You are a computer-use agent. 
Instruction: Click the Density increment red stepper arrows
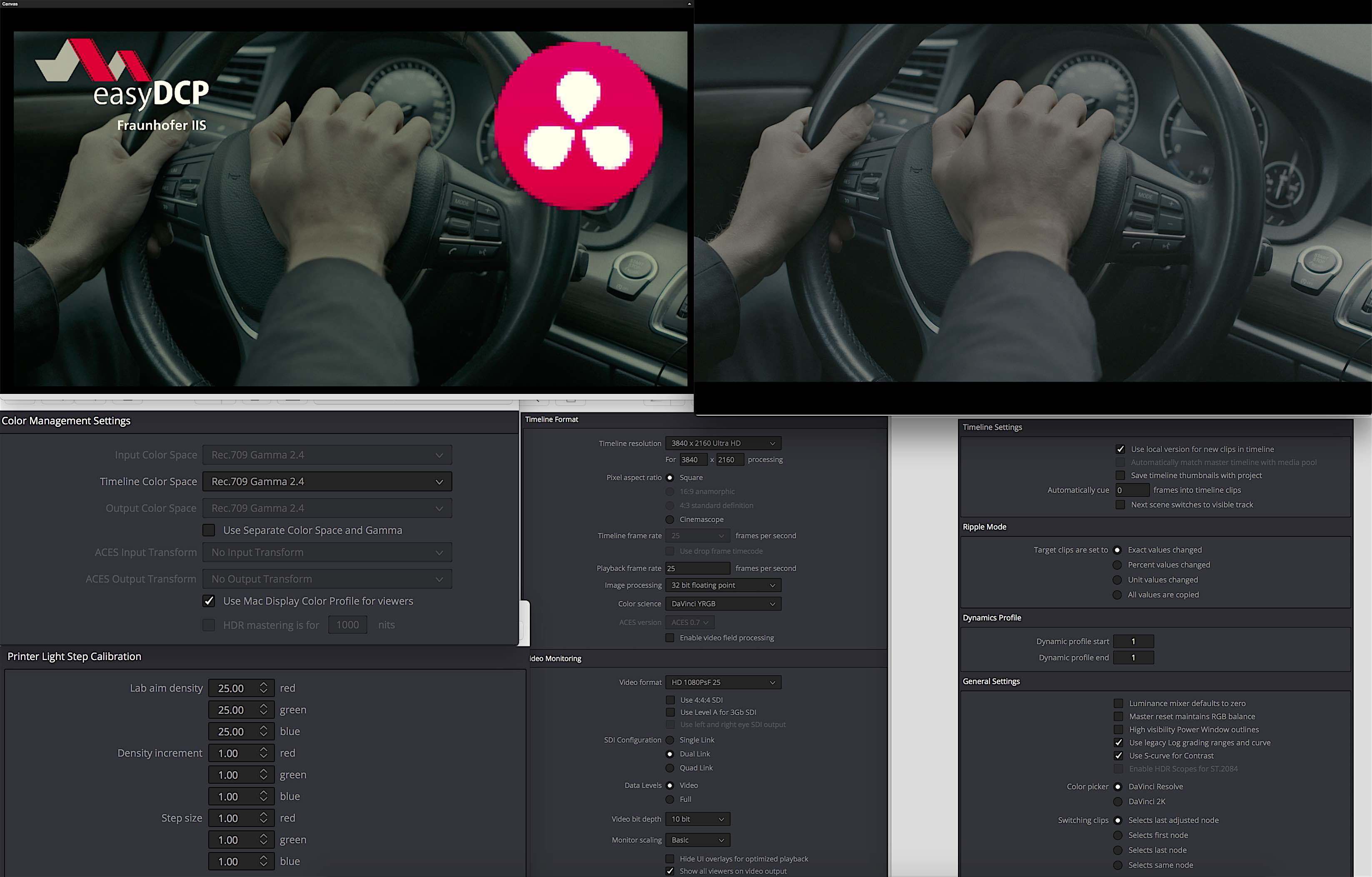tap(263, 753)
